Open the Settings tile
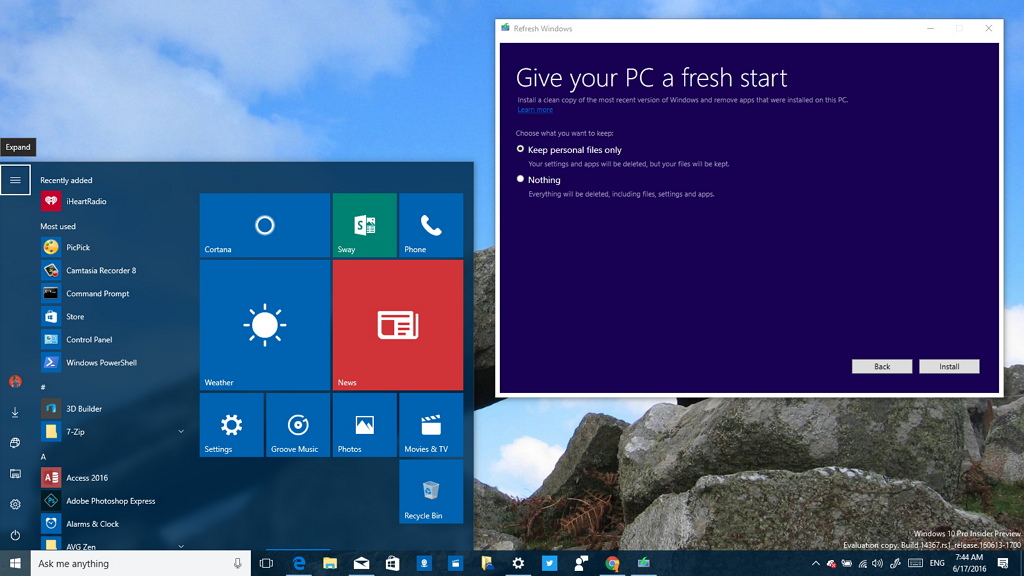 click(232, 425)
